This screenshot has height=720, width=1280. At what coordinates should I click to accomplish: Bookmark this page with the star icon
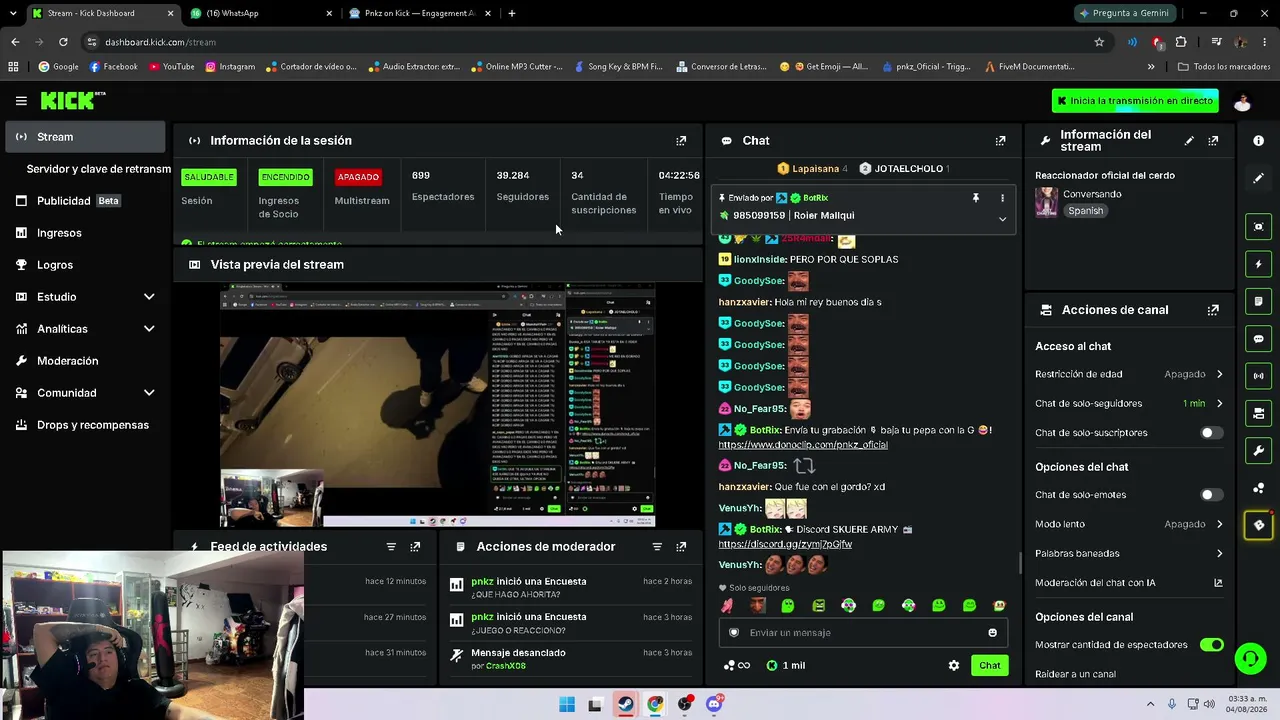pos(1099,42)
